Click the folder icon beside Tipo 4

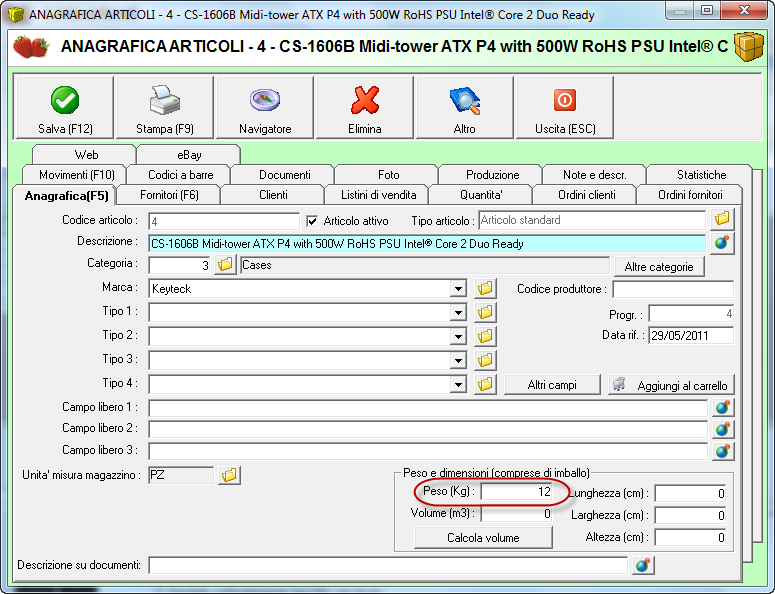[485, 384]
